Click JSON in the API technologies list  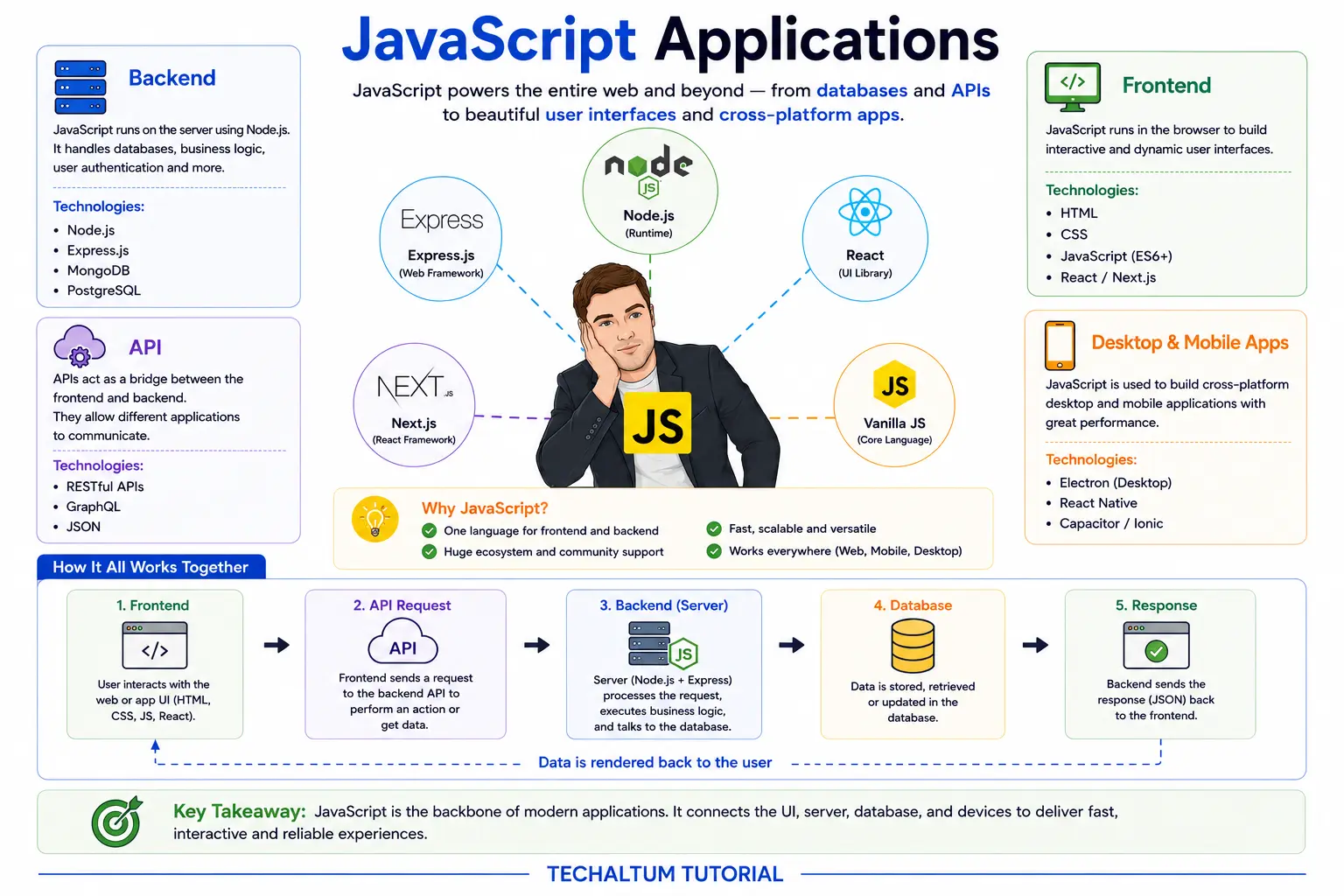83,527
